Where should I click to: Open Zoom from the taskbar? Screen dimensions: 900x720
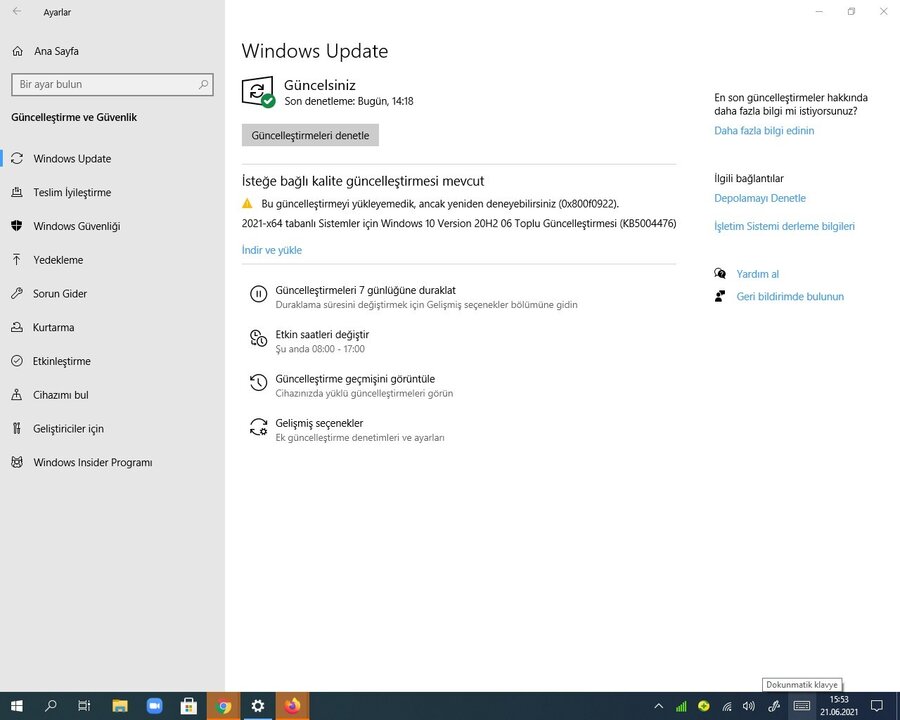(x=154, y=706)
